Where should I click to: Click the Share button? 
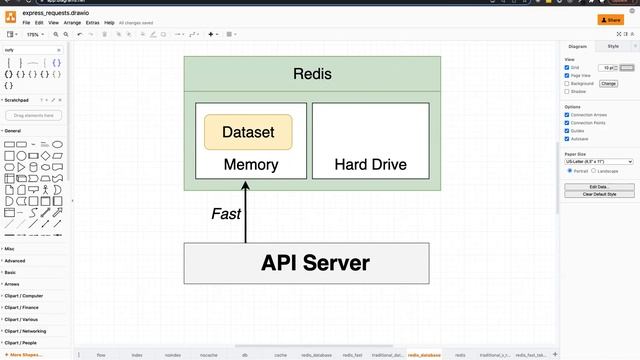tap(611, 20)
